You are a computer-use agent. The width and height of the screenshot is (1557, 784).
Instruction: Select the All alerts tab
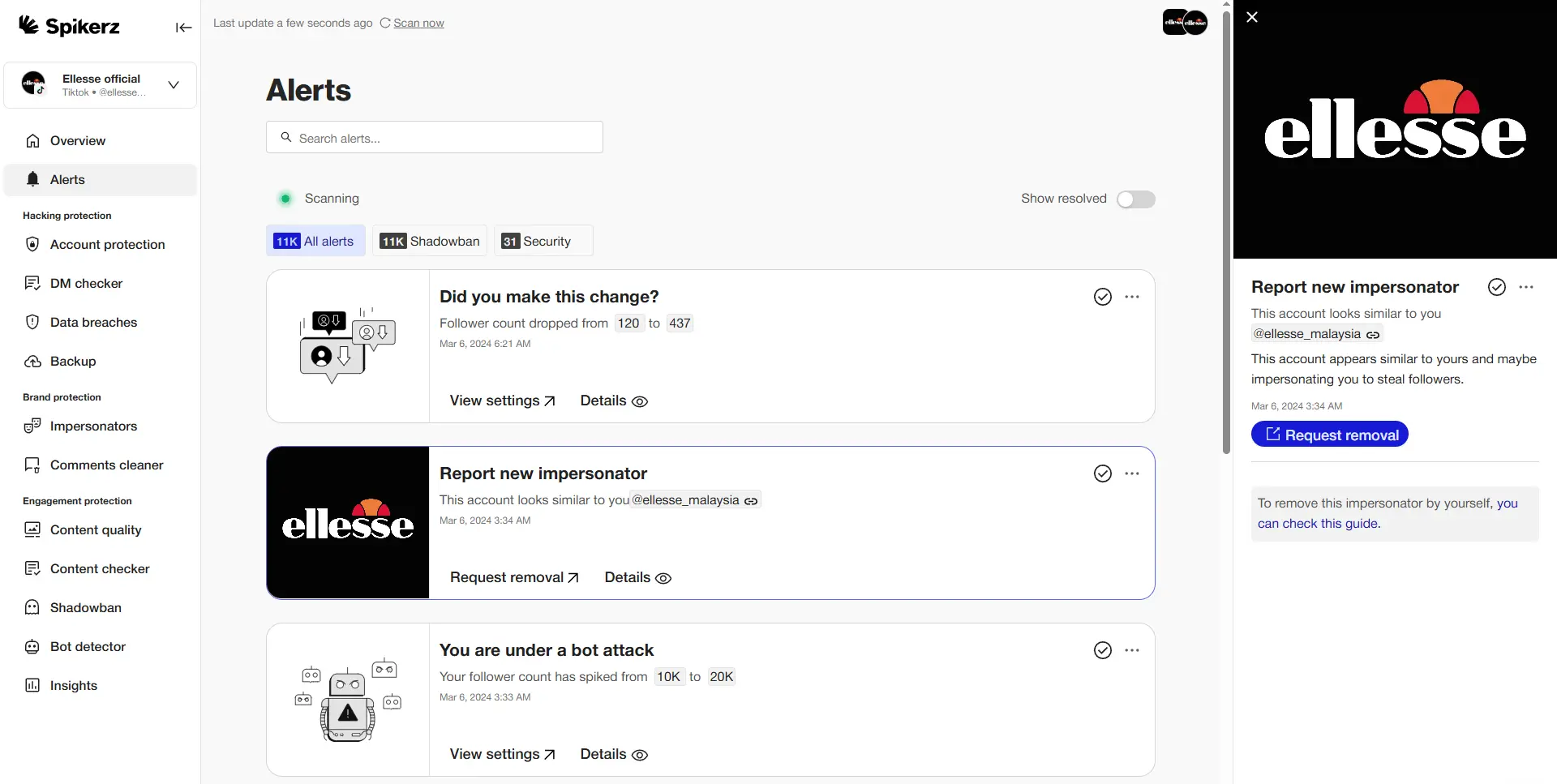coord(315,242)
